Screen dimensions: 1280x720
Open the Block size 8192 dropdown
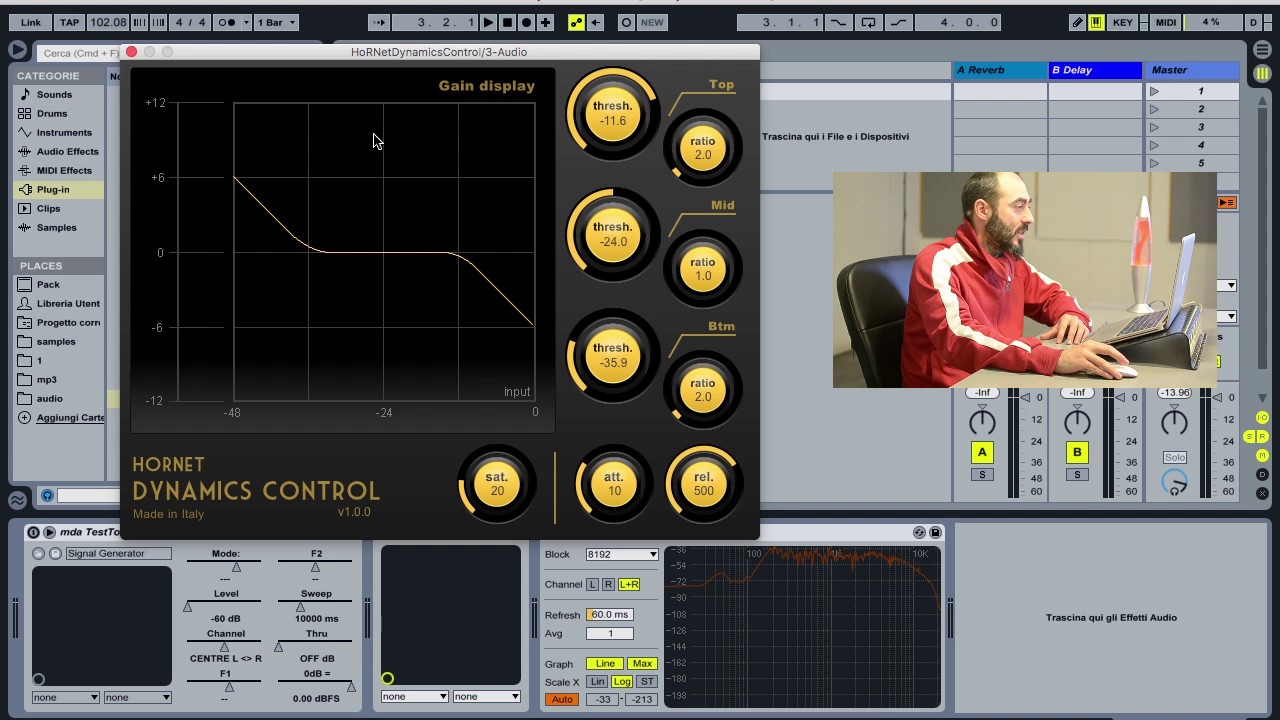click(x=622, y=554)
